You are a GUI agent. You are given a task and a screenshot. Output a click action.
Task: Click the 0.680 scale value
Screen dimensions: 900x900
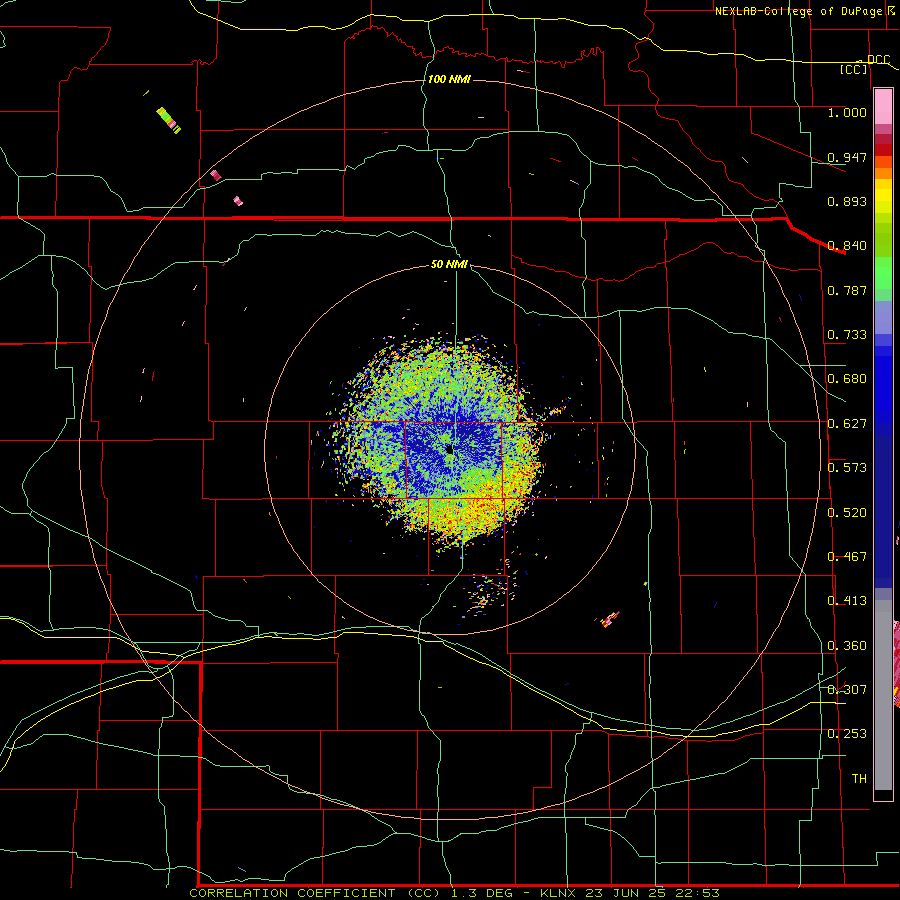847,379
